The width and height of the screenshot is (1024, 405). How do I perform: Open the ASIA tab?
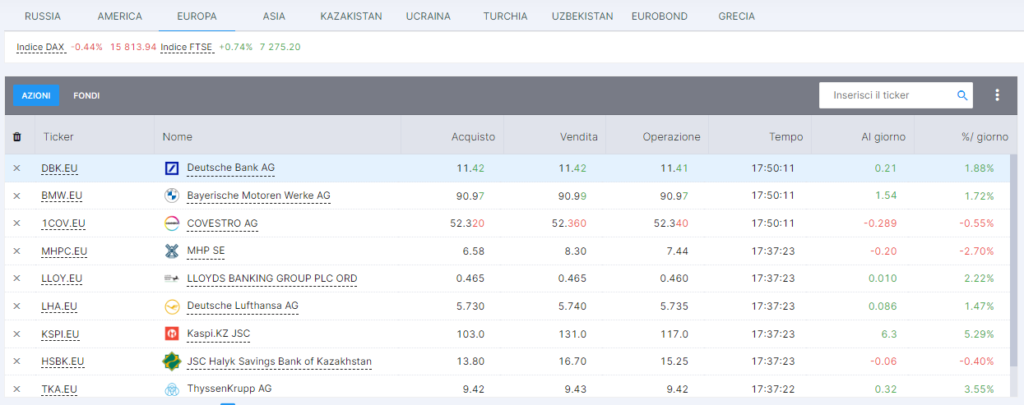pyautogui.click(x=274, y=16)
